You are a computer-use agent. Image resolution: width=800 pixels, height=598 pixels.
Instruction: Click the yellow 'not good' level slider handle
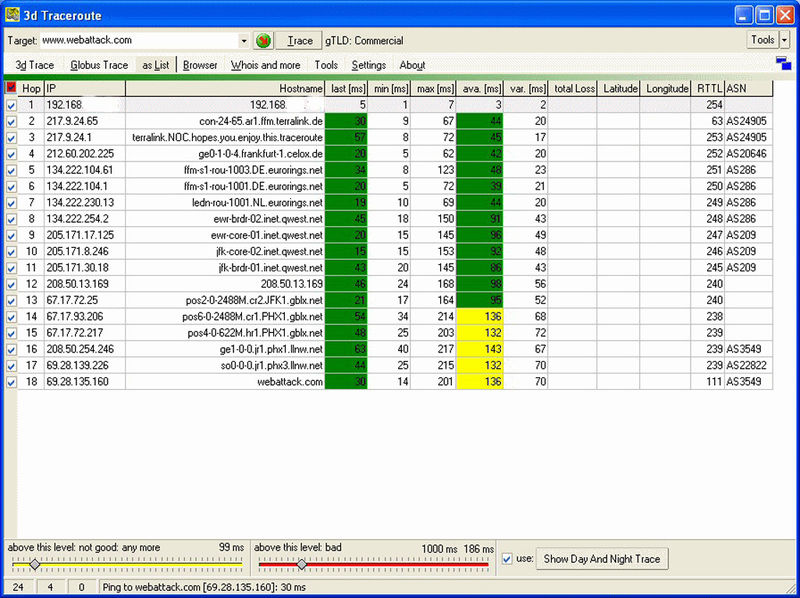pos(35,564)
